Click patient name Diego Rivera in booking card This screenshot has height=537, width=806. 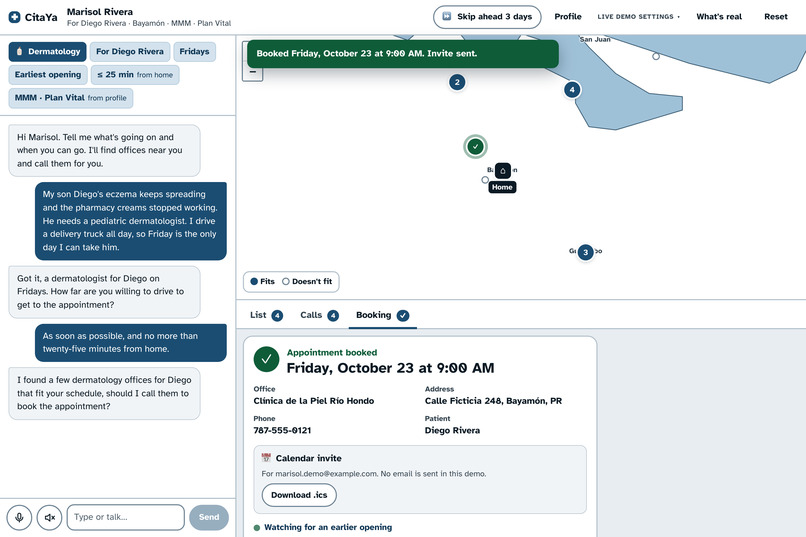tap(452, 431)
